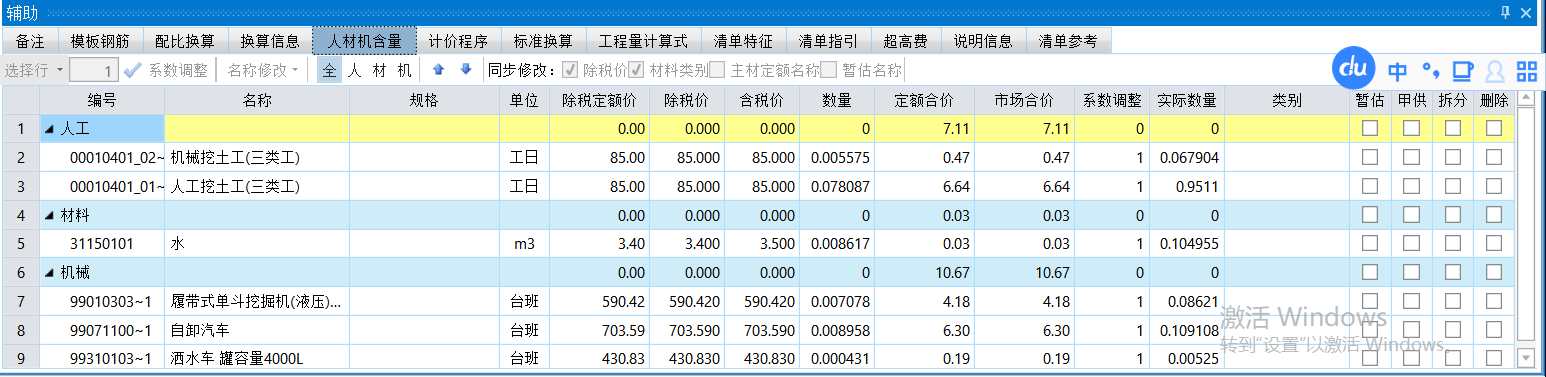Switch to the 模板钢筋 tab
Image resolution: width=1546 pixels, height=377 pixels.
tap(100, 41)
